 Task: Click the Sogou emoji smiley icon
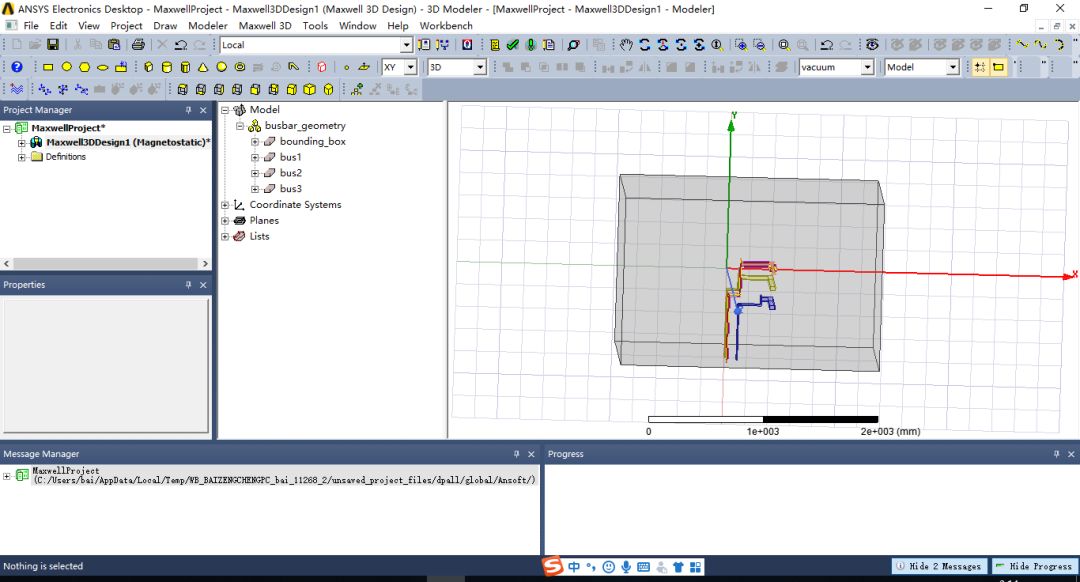[608, 567]
